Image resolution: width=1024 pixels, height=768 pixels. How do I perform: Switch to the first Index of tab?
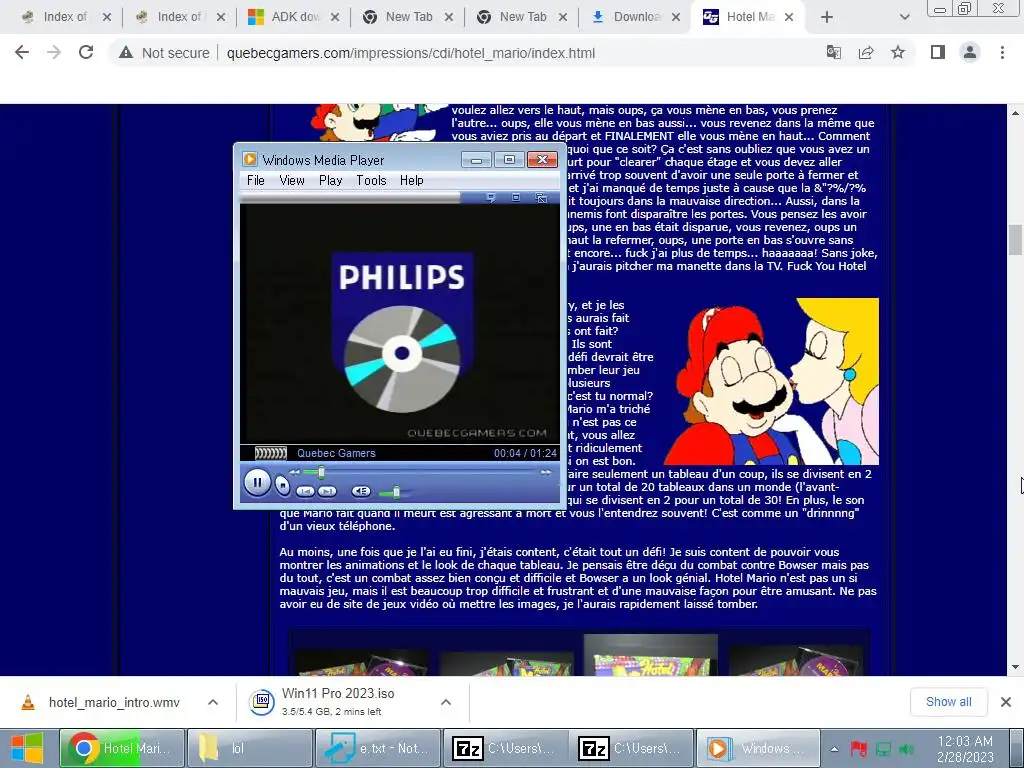tap(65, 17)
